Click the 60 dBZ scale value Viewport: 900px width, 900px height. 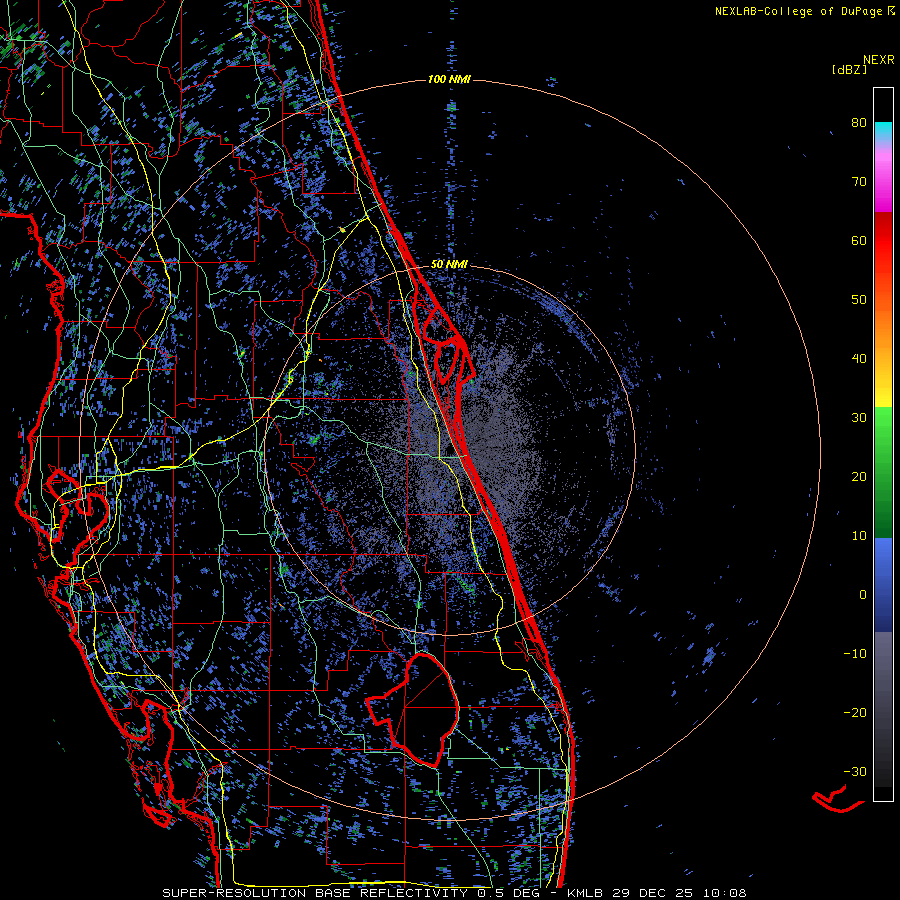click(x=859, y=241)
